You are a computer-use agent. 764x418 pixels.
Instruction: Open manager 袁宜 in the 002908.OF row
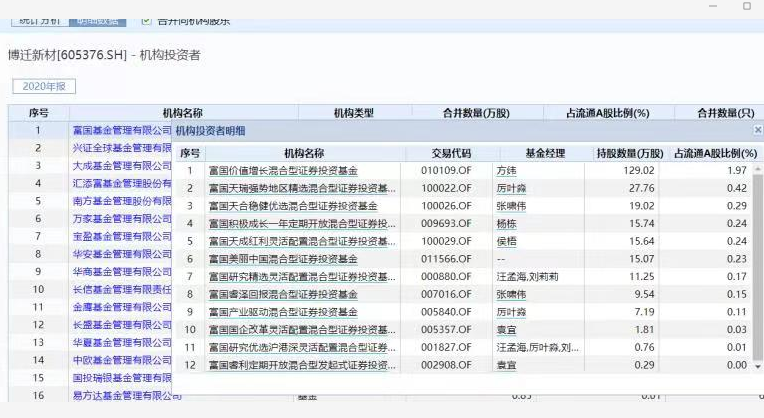pos(506,365)
